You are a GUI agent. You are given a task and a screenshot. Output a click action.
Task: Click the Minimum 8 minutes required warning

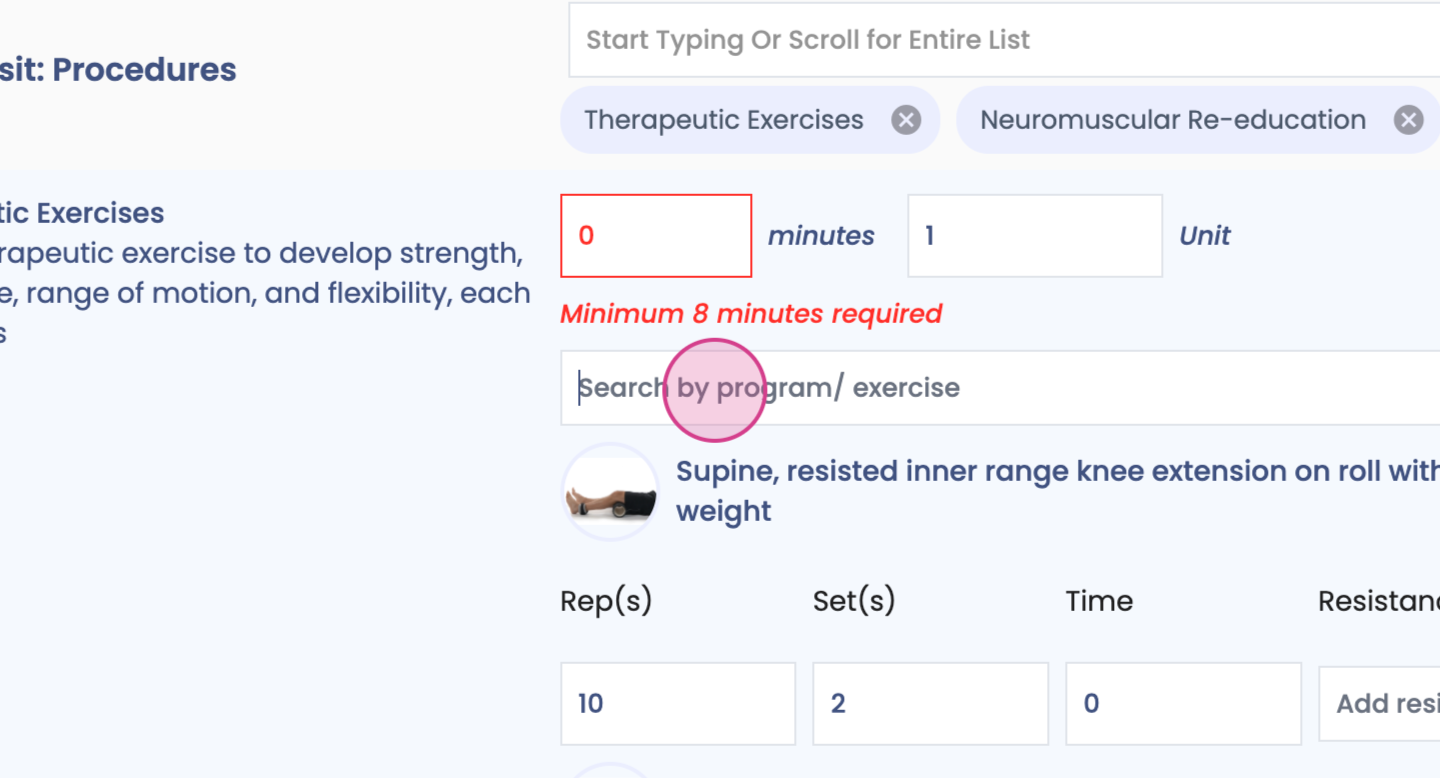[751, 314]
